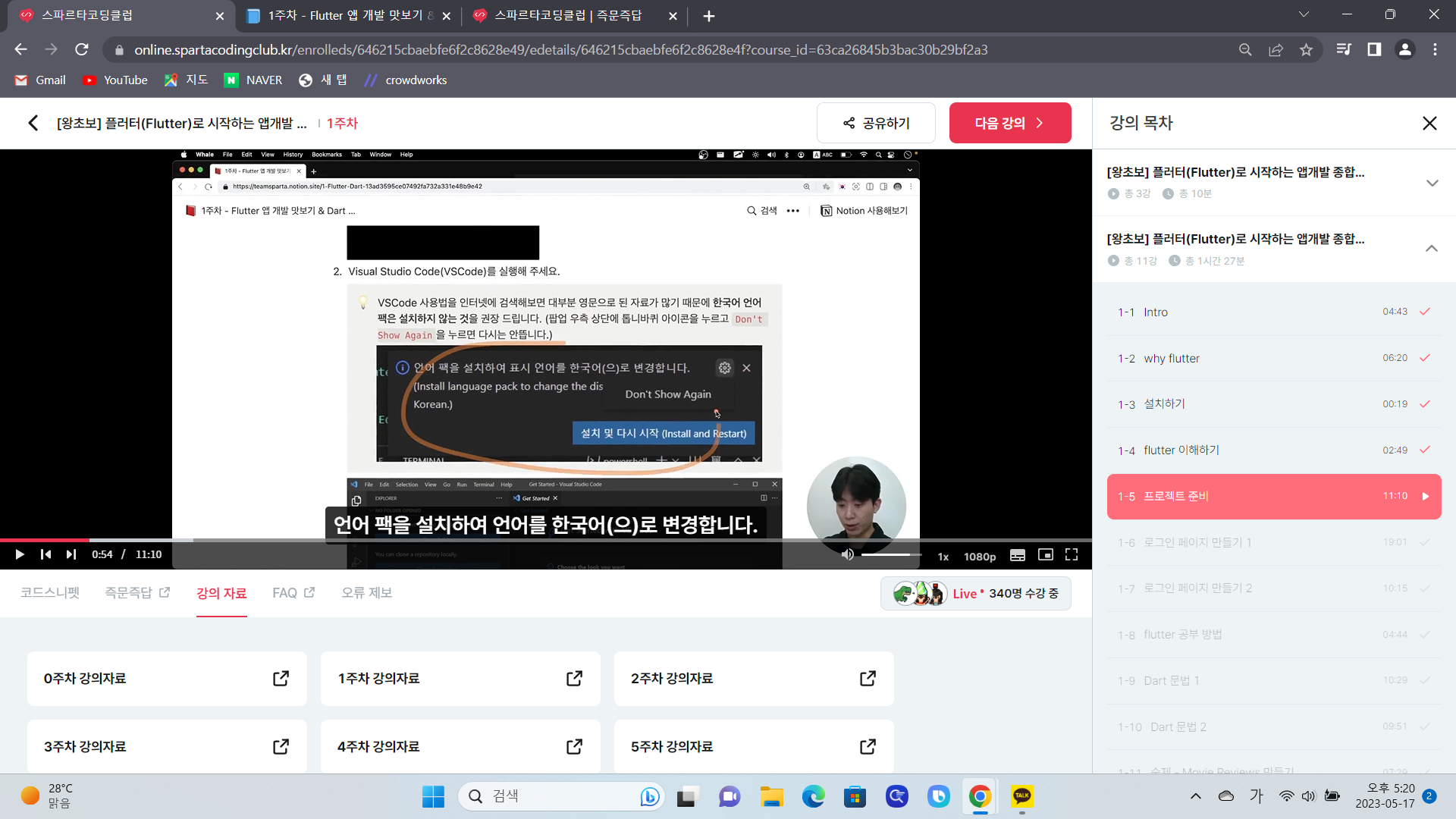Viewport: 1456px width, 819px height.
Task: Open NAVER bookmark
Action: click(x=253, y=80)
